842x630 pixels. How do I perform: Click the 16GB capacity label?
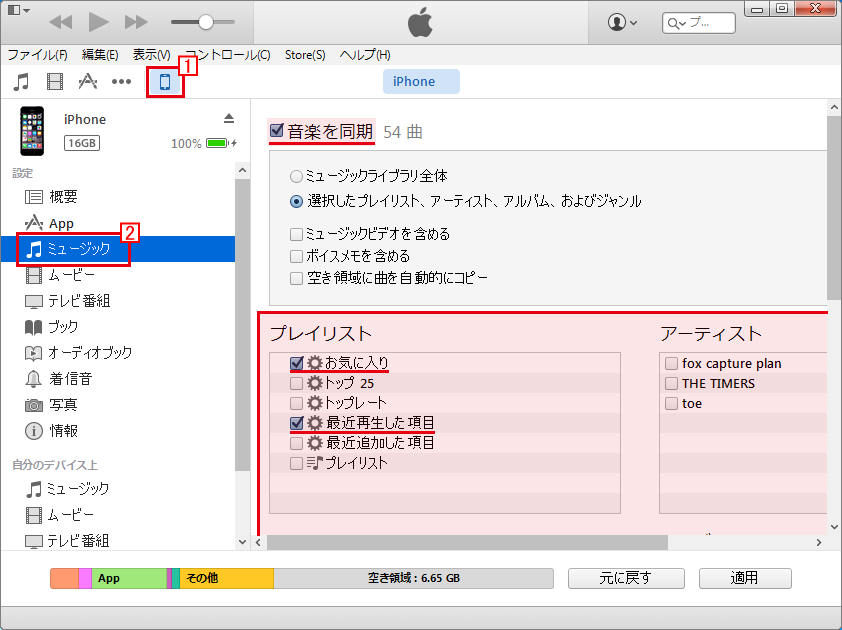click(82, 143)
